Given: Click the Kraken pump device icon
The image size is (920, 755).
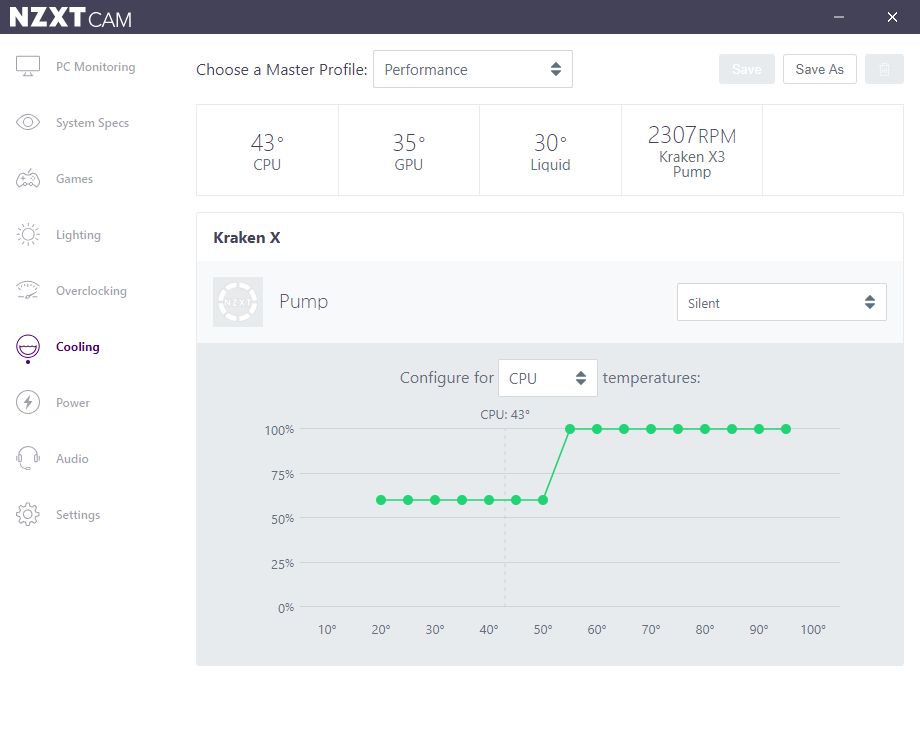Looking at the screenshot, I should [x=238, y=302].
